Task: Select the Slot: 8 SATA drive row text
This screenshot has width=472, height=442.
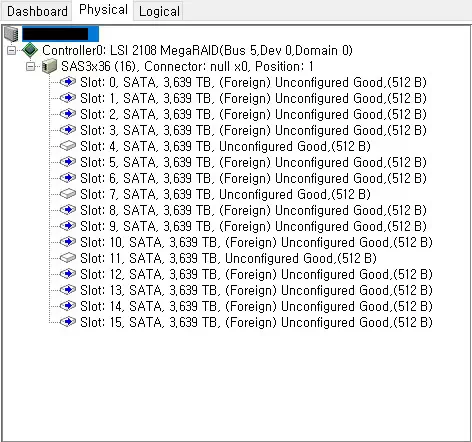Action: 253,210
